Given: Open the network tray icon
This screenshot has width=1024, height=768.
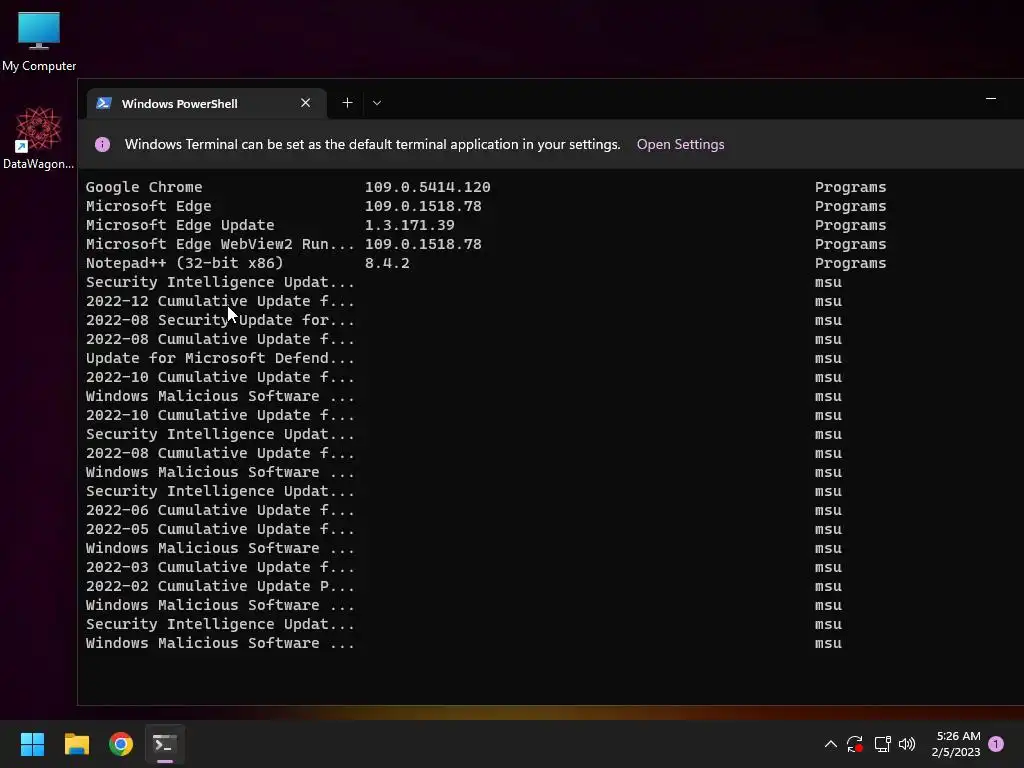Looking at the screenshot, I should [x=882, y=744].
